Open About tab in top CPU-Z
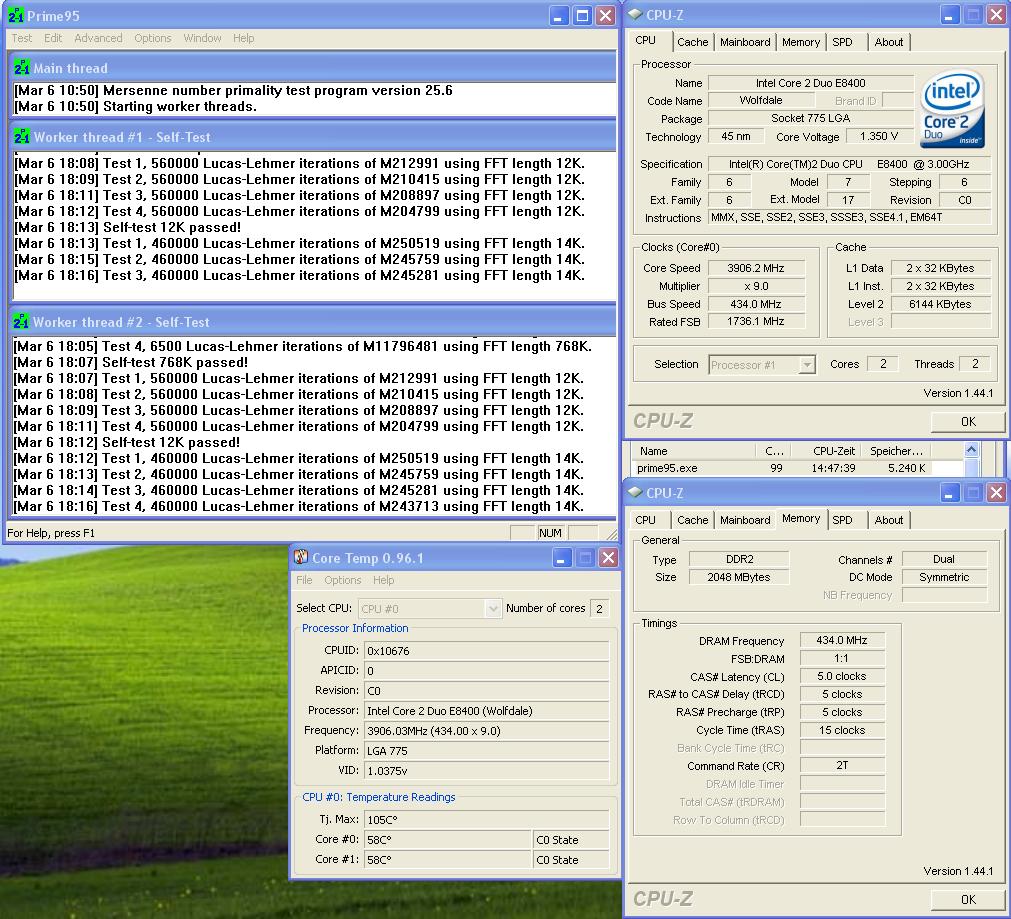1011x919 pixels. pyautogui.click(x=888, y=42)
